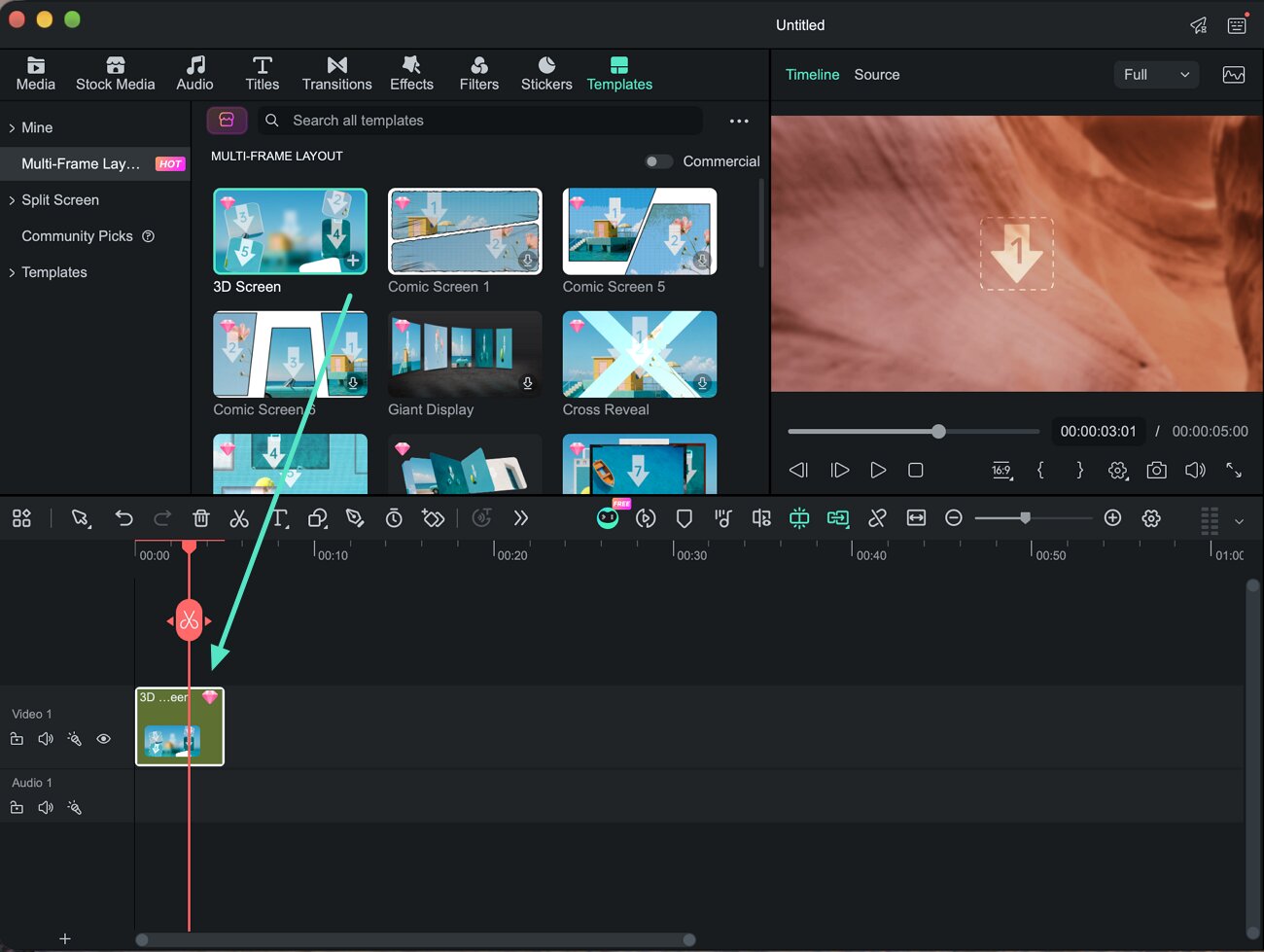Mute the Audio 1 track

coord(46,807)
